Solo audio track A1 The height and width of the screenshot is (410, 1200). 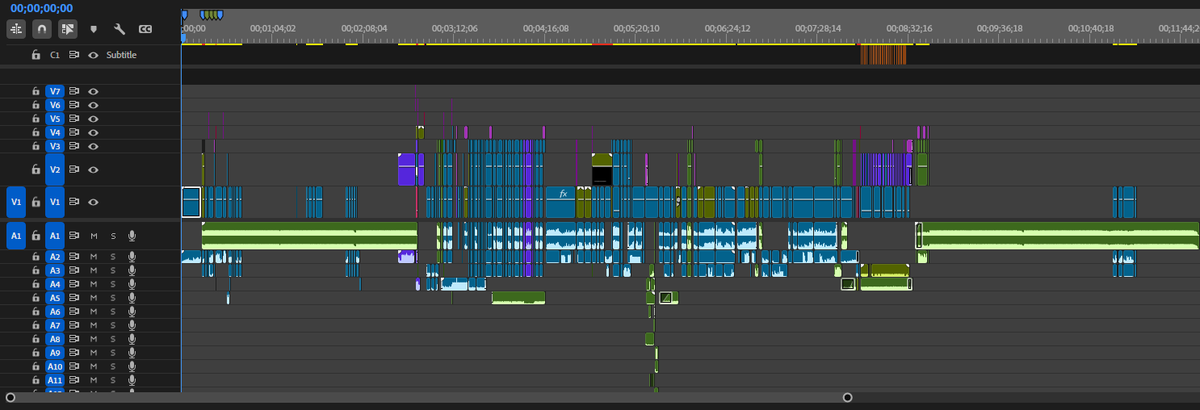113,236
